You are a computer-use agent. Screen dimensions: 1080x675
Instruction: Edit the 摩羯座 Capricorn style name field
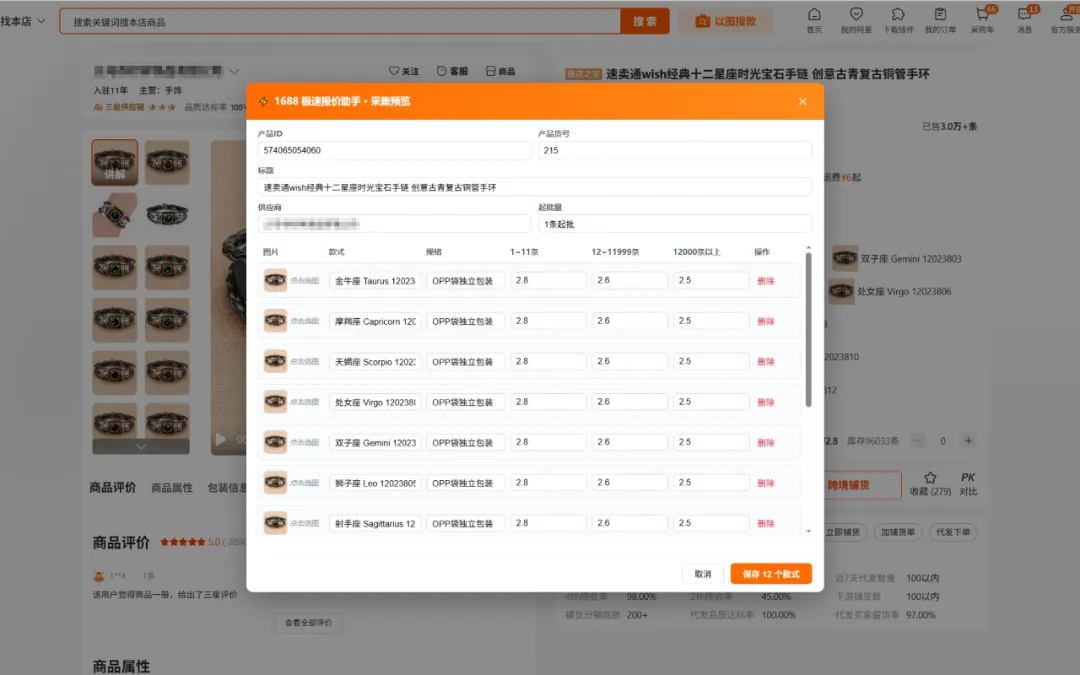click(x=375, y=321)
